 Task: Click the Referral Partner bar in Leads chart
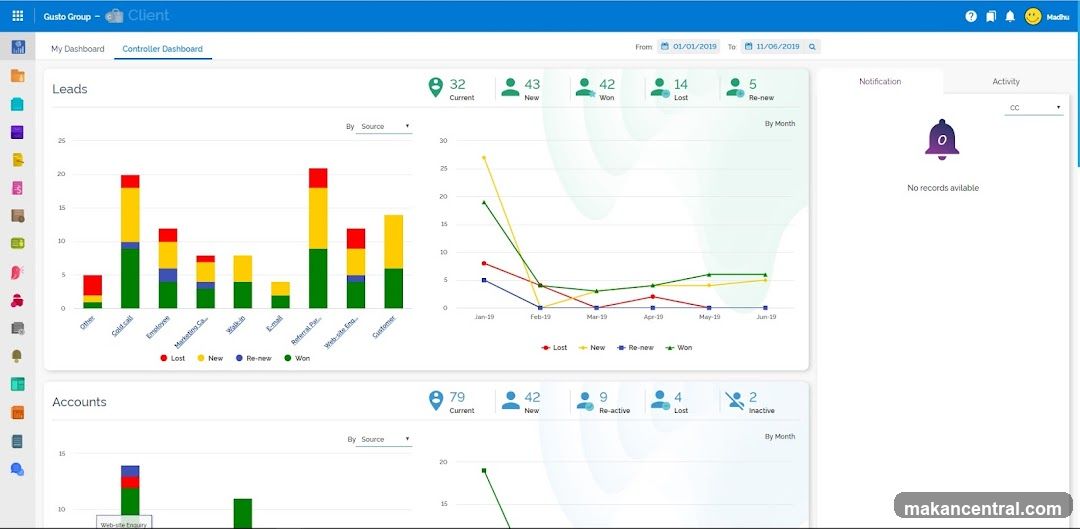pos(318,238)
